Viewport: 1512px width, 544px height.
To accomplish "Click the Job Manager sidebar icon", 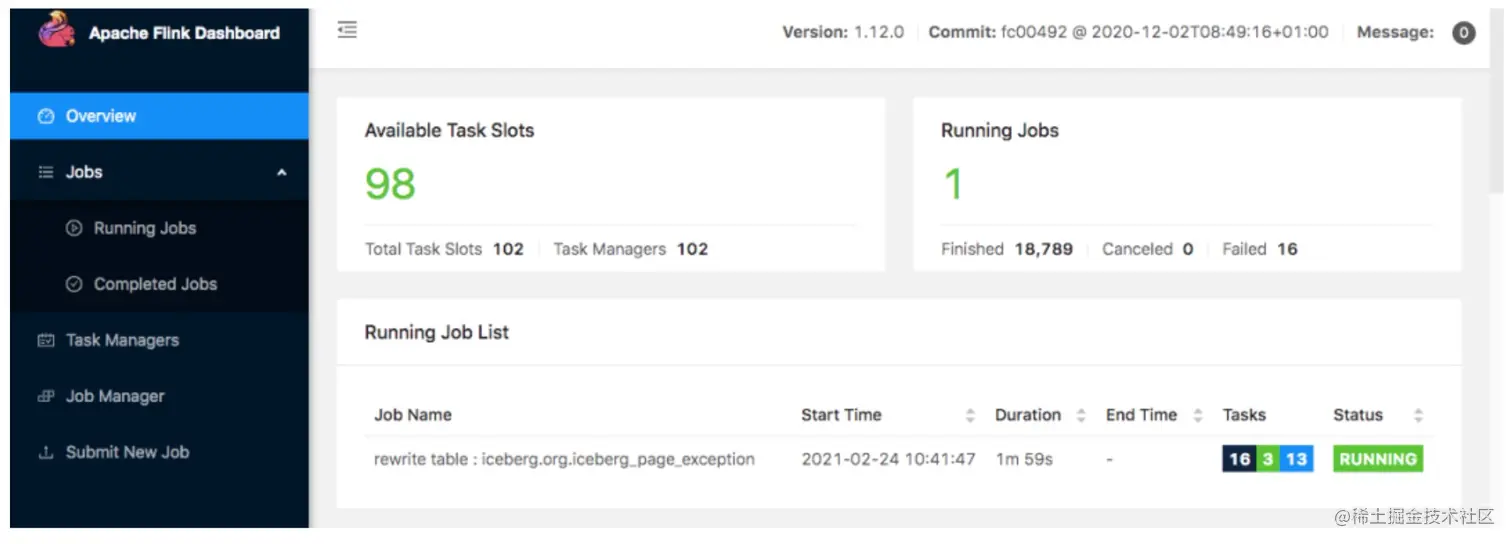I will click(45, 396).
